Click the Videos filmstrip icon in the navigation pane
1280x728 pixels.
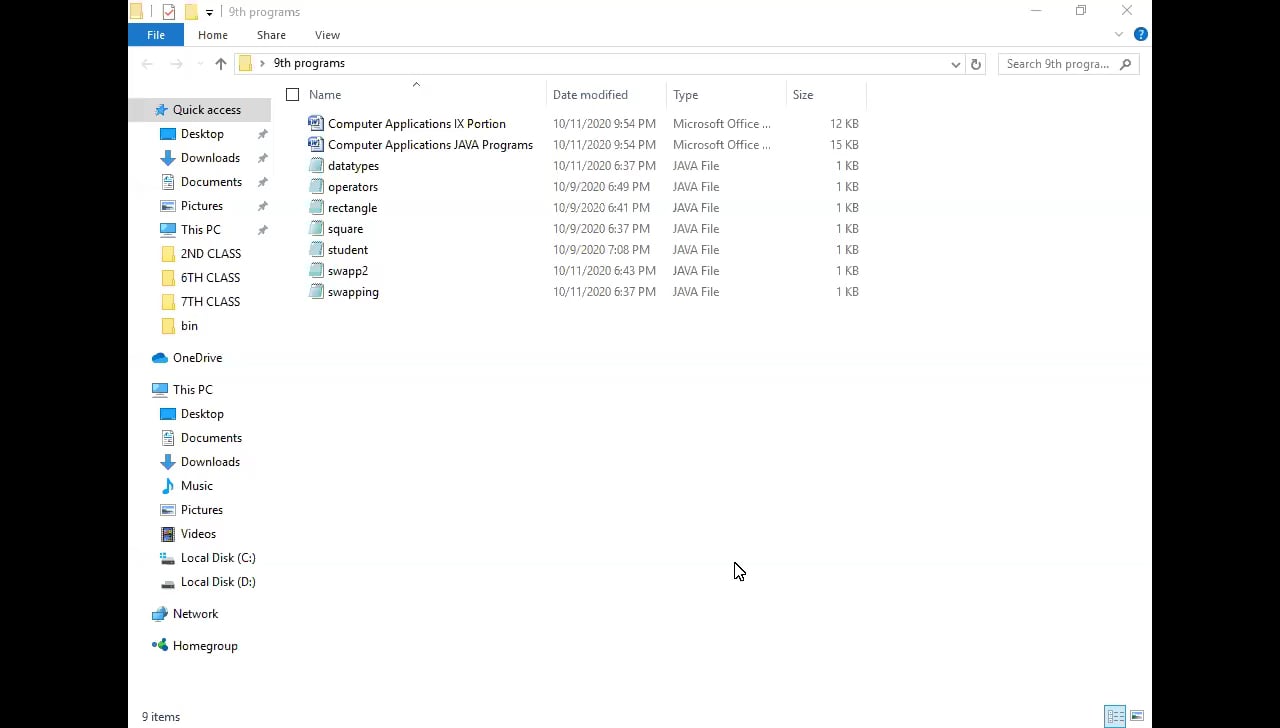(x=168, y=534)
